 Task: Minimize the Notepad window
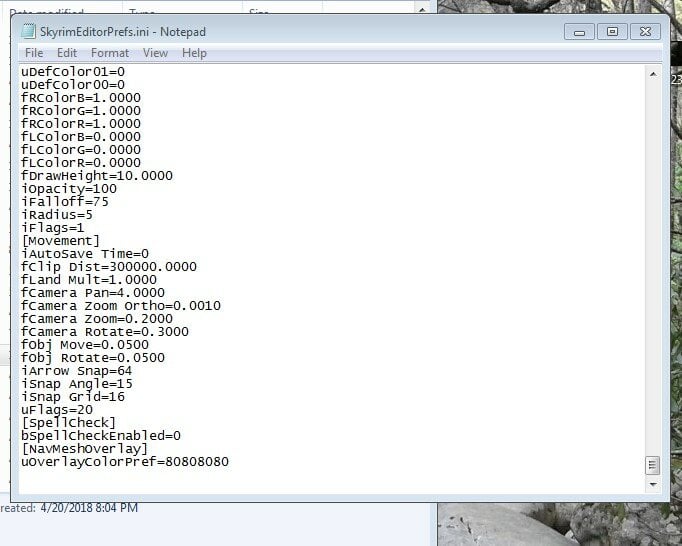point(579,32)
